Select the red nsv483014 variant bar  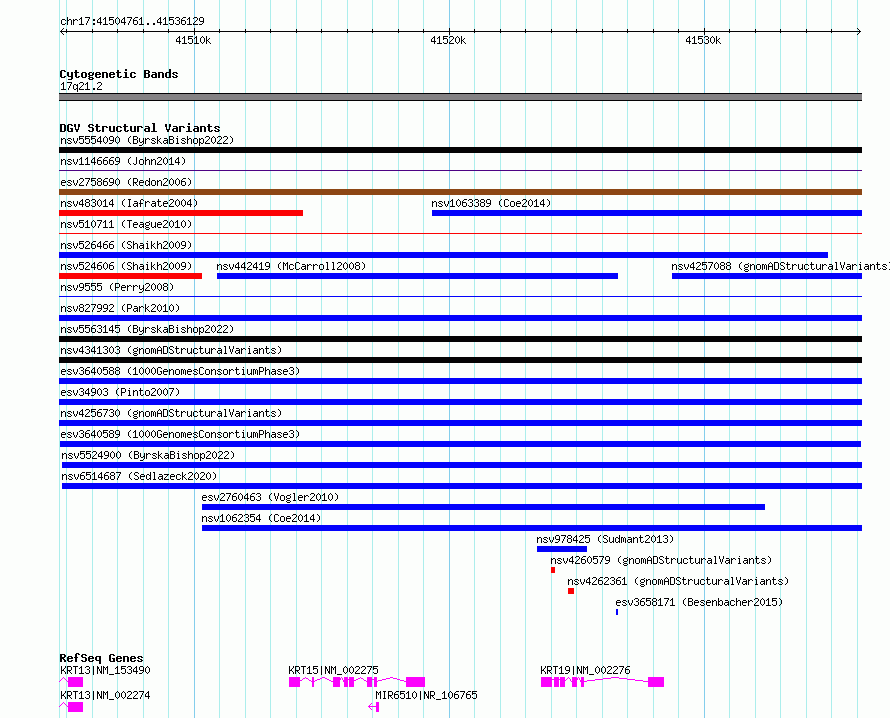pyautogui.click(x=181, y=213)
